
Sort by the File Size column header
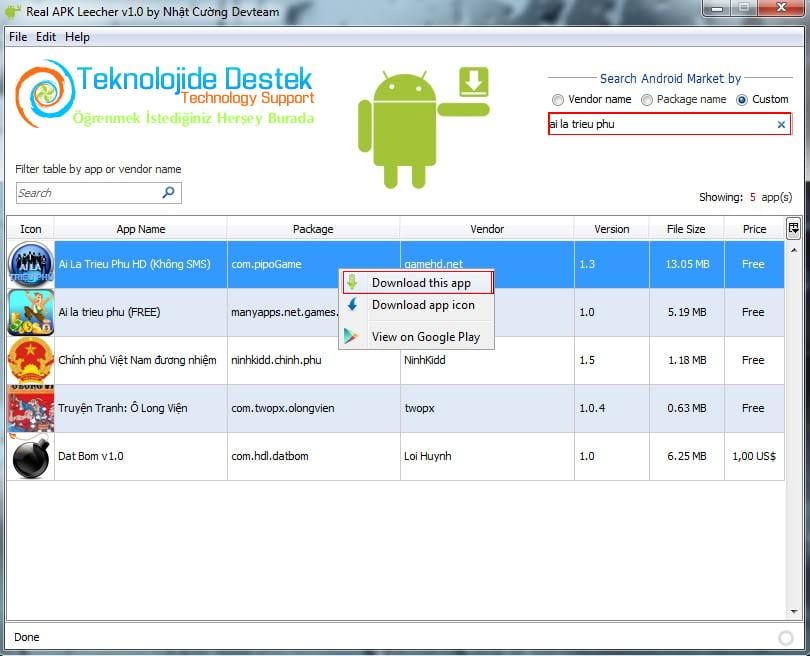point(686,229)
